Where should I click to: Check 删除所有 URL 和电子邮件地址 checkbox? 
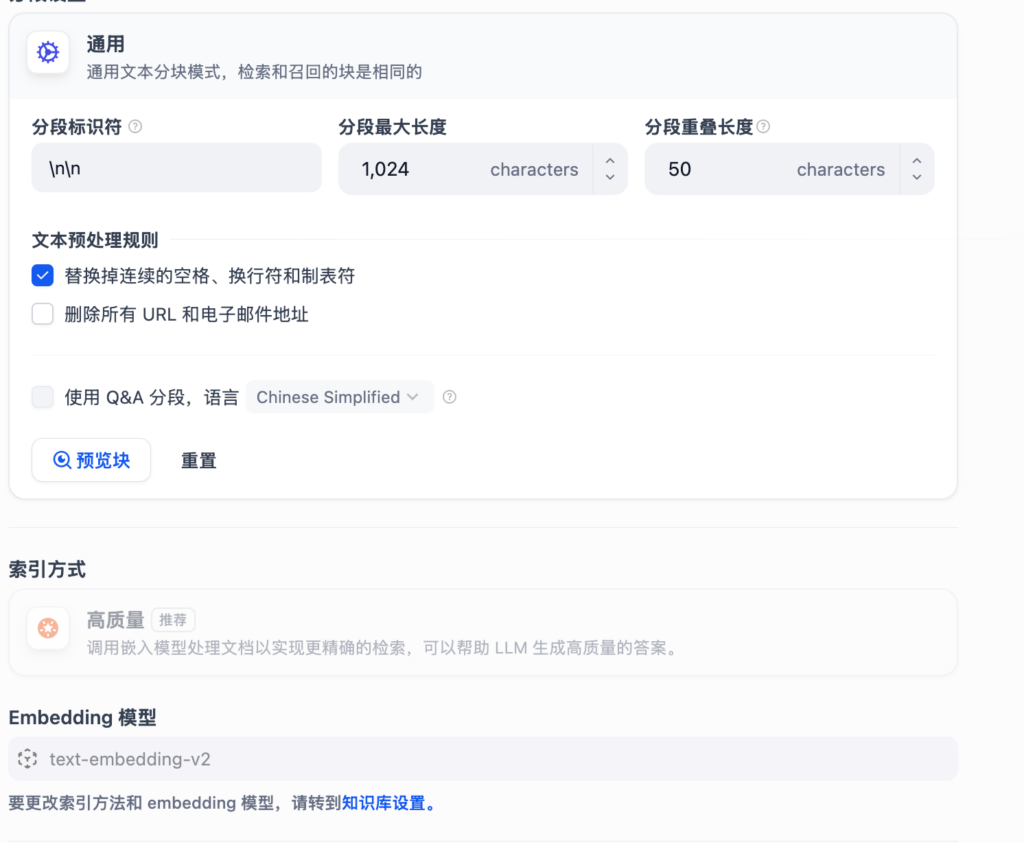(42, 314)
